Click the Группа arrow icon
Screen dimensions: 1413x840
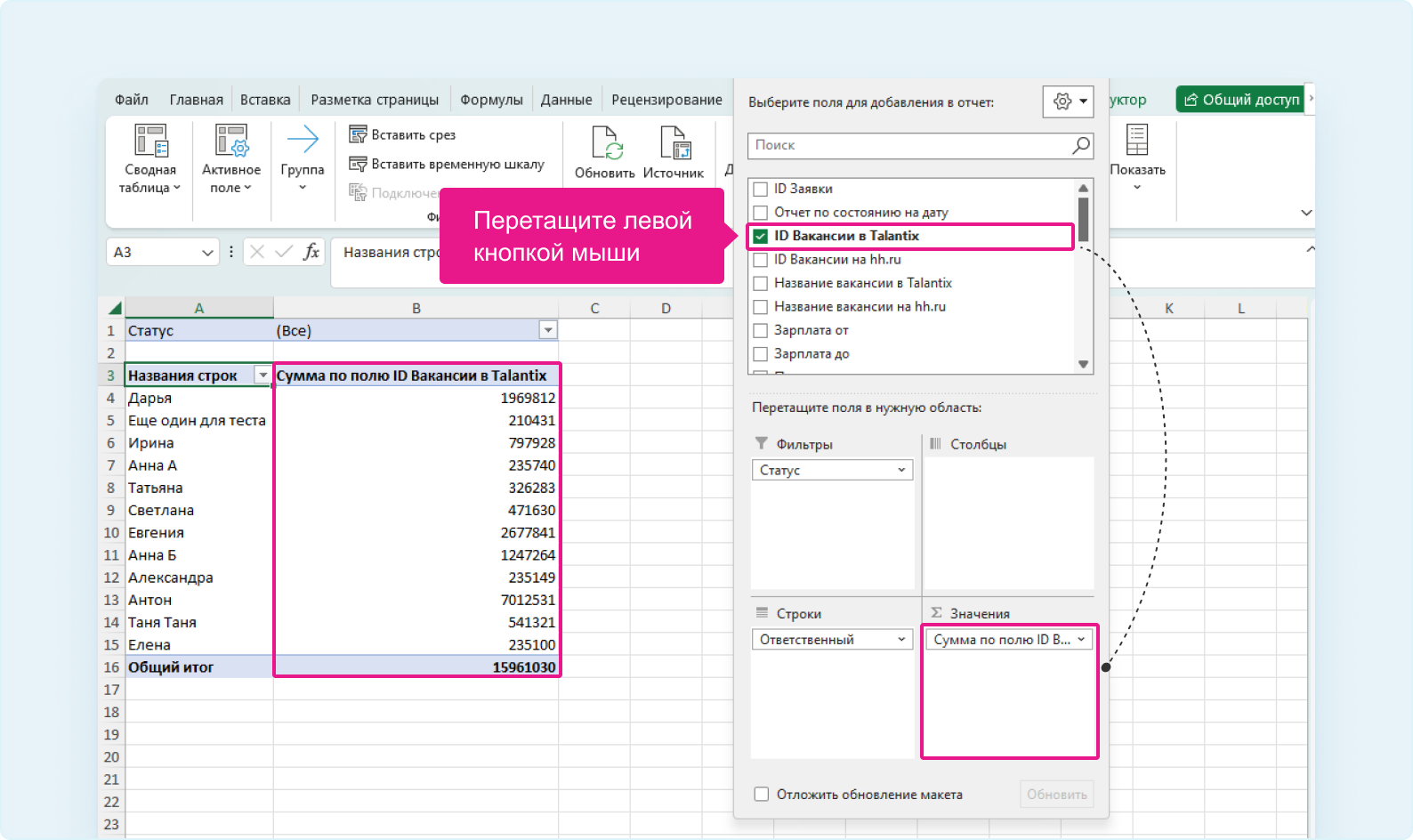tap(303, 140)
